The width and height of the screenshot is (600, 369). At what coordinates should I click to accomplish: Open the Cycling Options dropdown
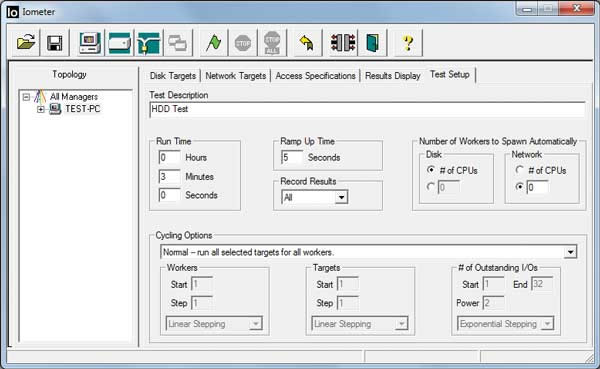(570, 252)
